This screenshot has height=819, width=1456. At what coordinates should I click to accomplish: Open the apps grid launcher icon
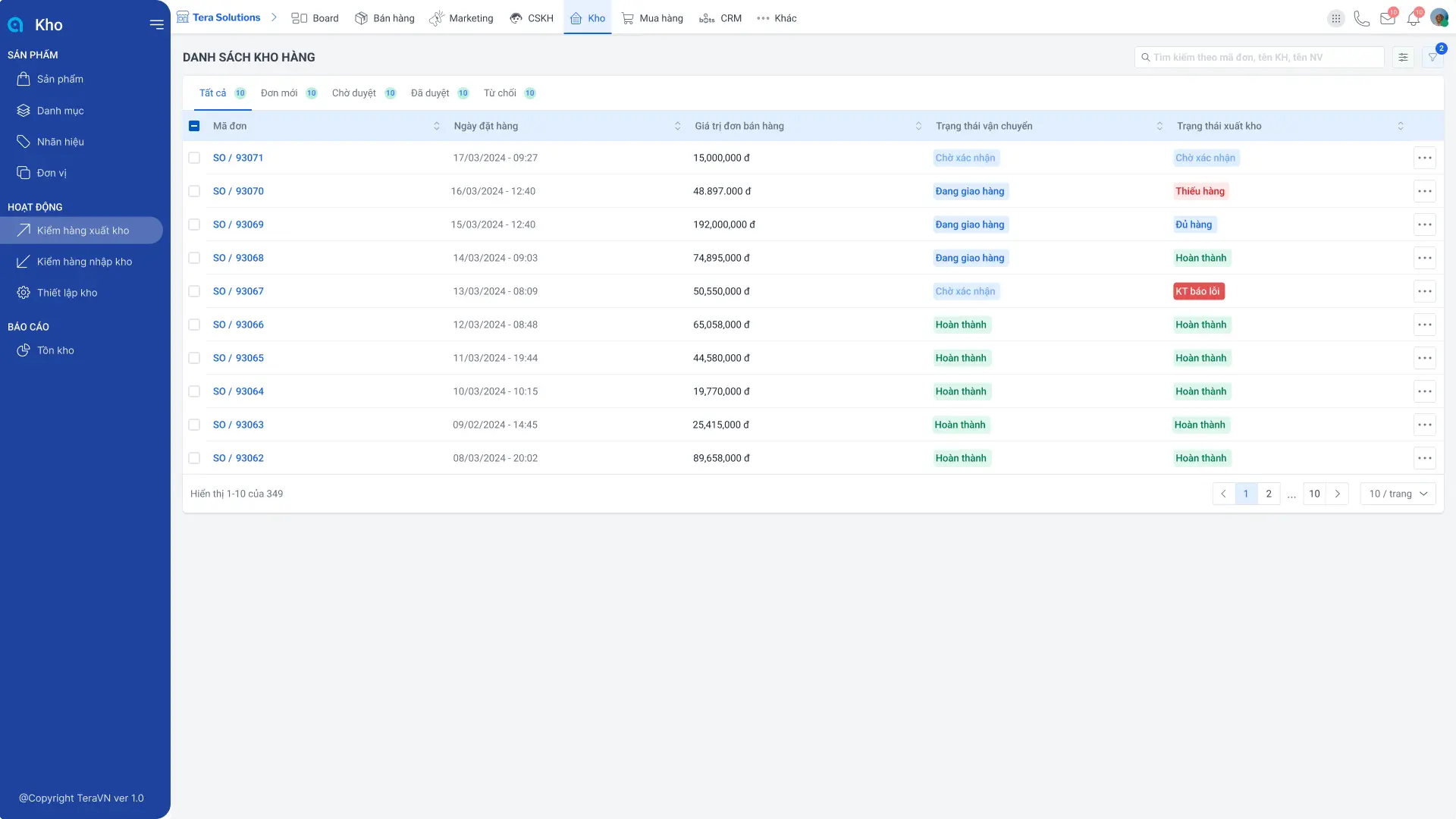pos(1336,18)
